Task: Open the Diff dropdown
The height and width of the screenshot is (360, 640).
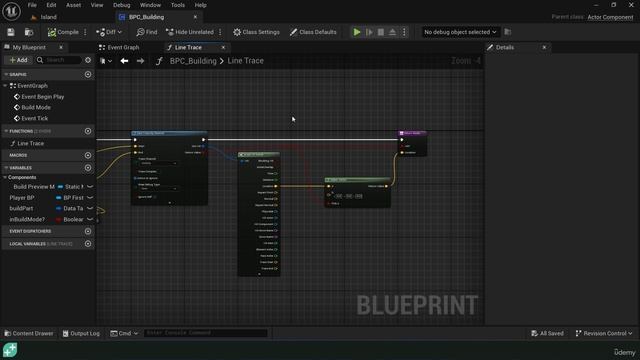Action: [x=109, y=32]
